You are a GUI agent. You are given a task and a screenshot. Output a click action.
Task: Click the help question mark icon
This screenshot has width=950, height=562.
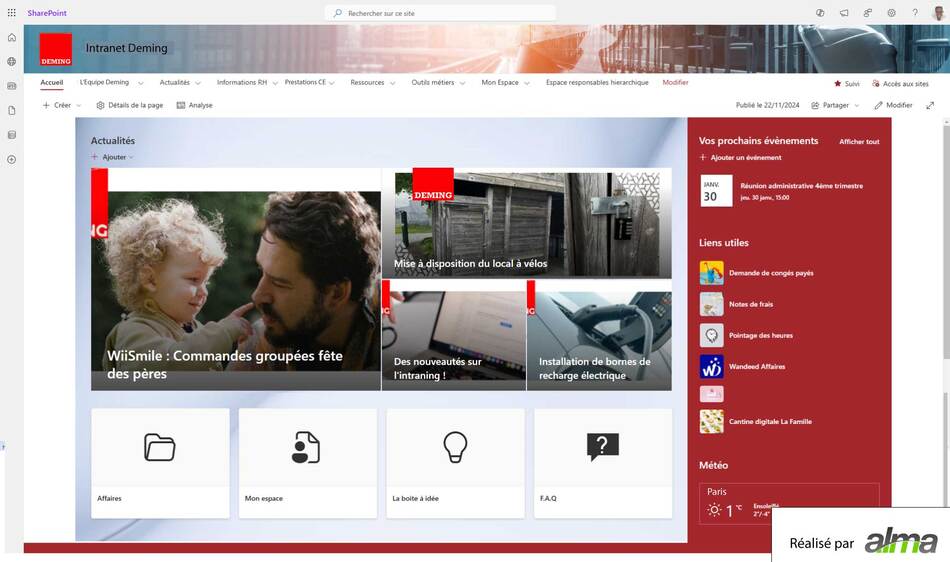[x=915, y=13]
